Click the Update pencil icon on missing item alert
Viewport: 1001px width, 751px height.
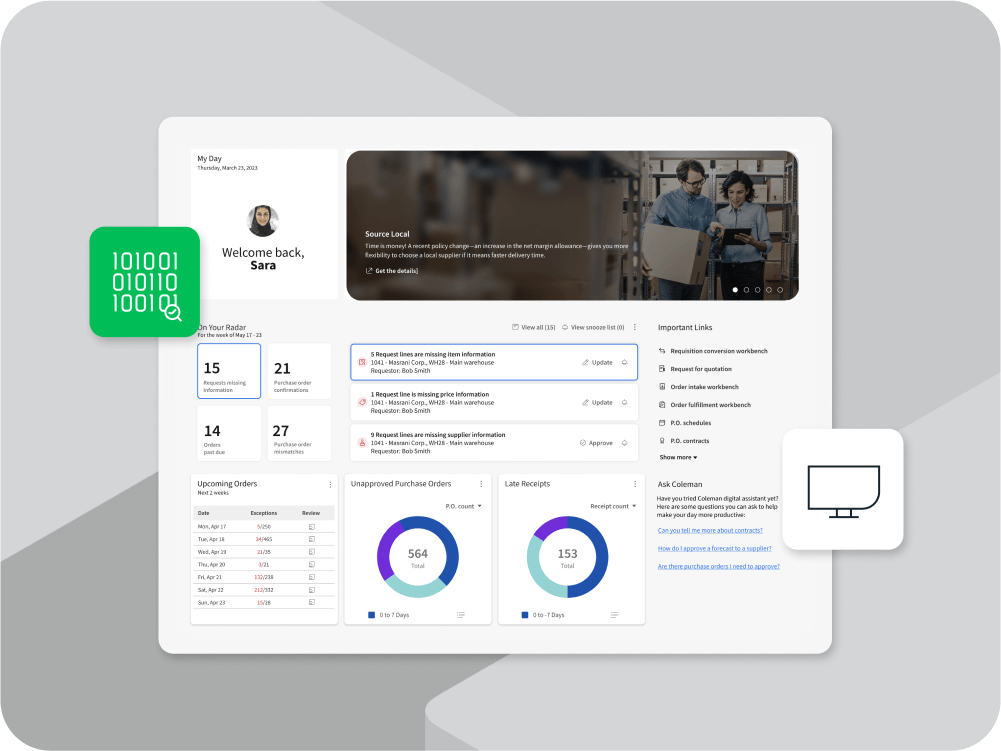coord(584,362)
